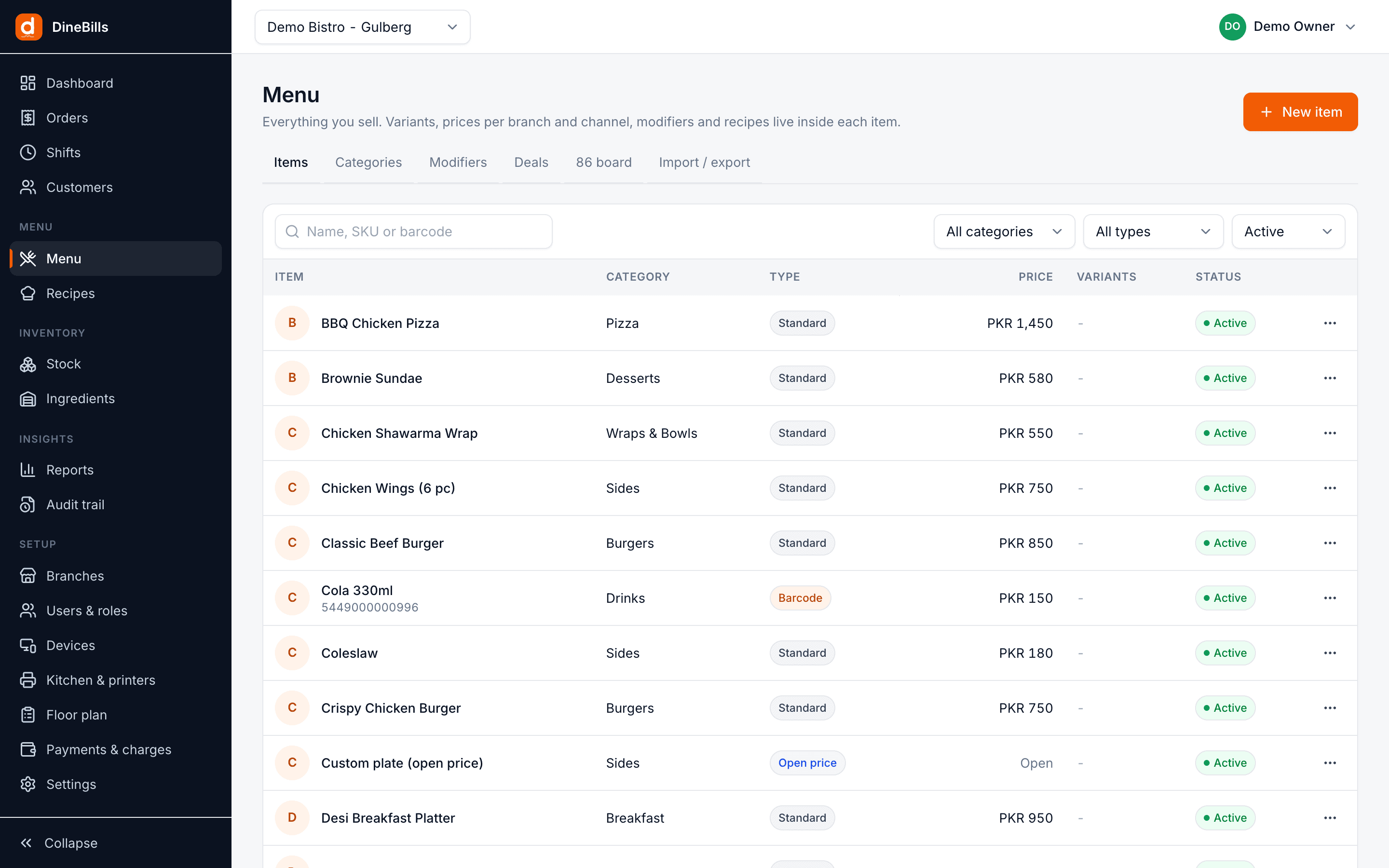Viewport: 1389px width, 868px height.
Task: Open Settings page
Action: [115, 784]
